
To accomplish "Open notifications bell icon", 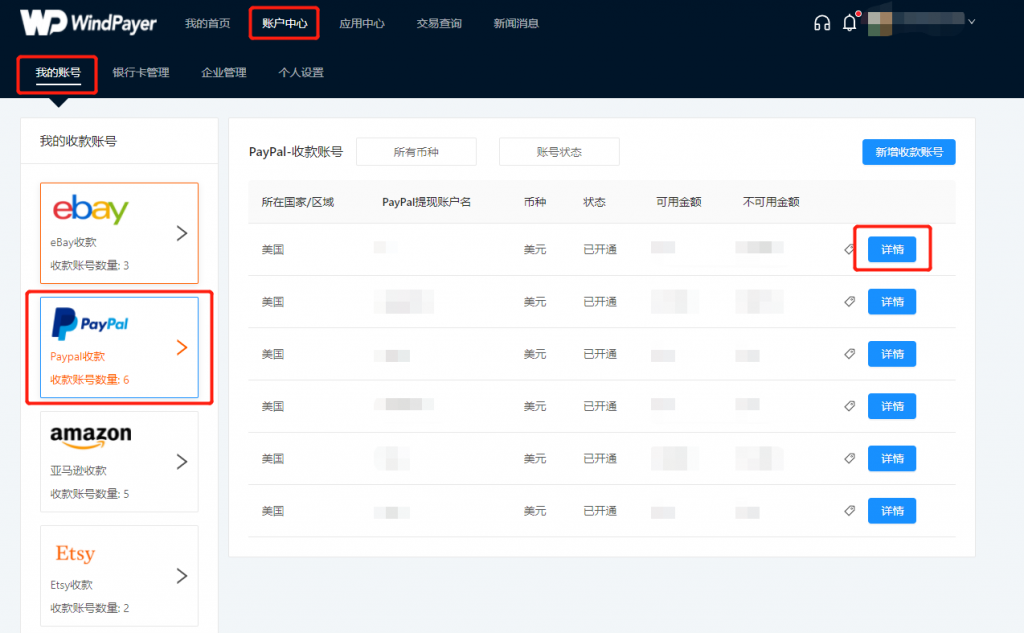I will click(x=850, y=23).
